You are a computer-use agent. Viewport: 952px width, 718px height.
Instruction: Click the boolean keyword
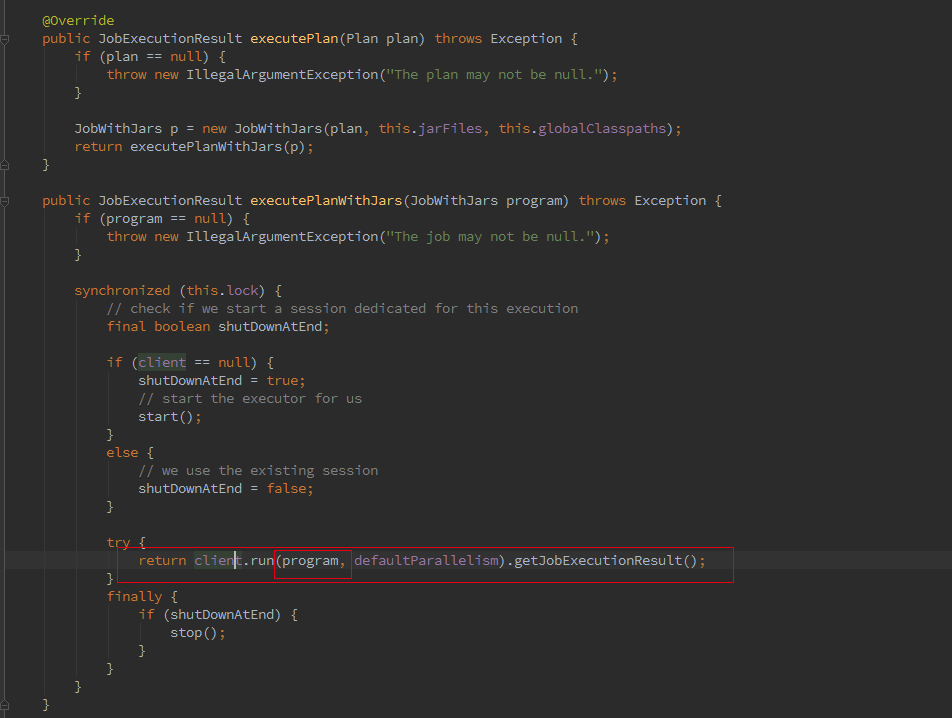coord(182,327)
